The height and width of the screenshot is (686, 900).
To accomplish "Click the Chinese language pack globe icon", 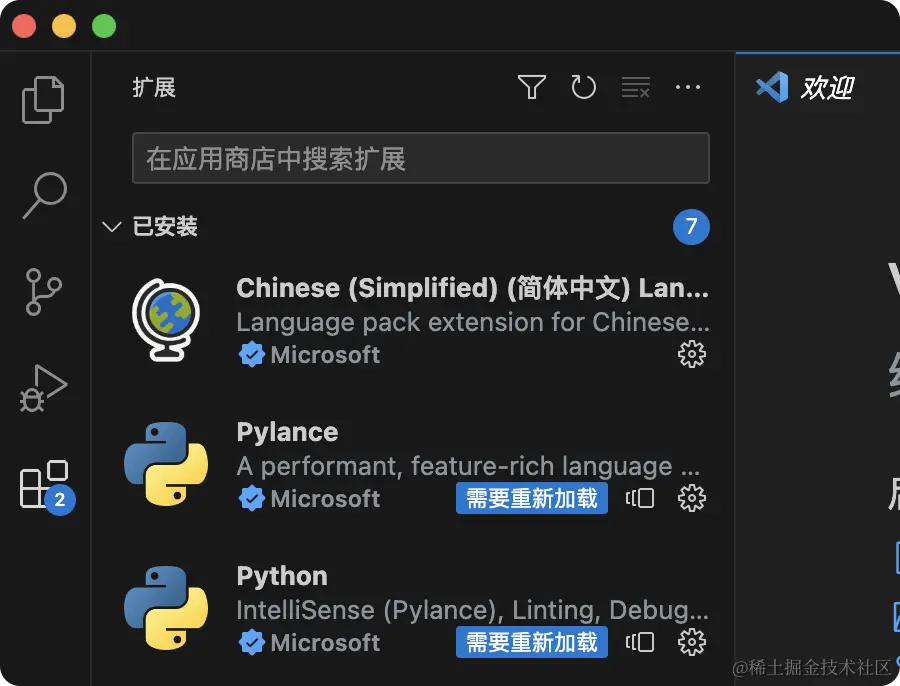I will coord(166,320).
